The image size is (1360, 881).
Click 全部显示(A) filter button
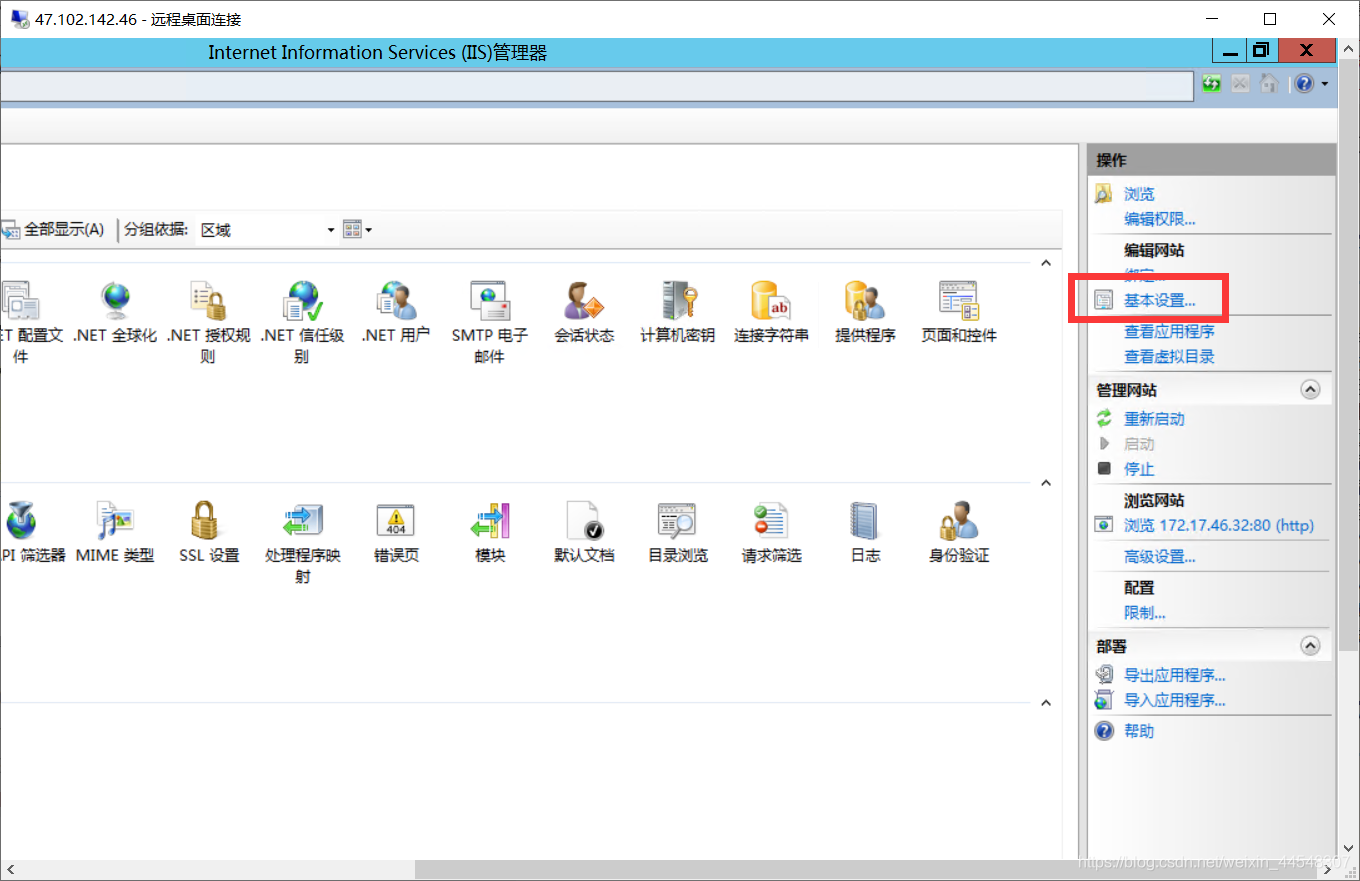click(53, 230)
